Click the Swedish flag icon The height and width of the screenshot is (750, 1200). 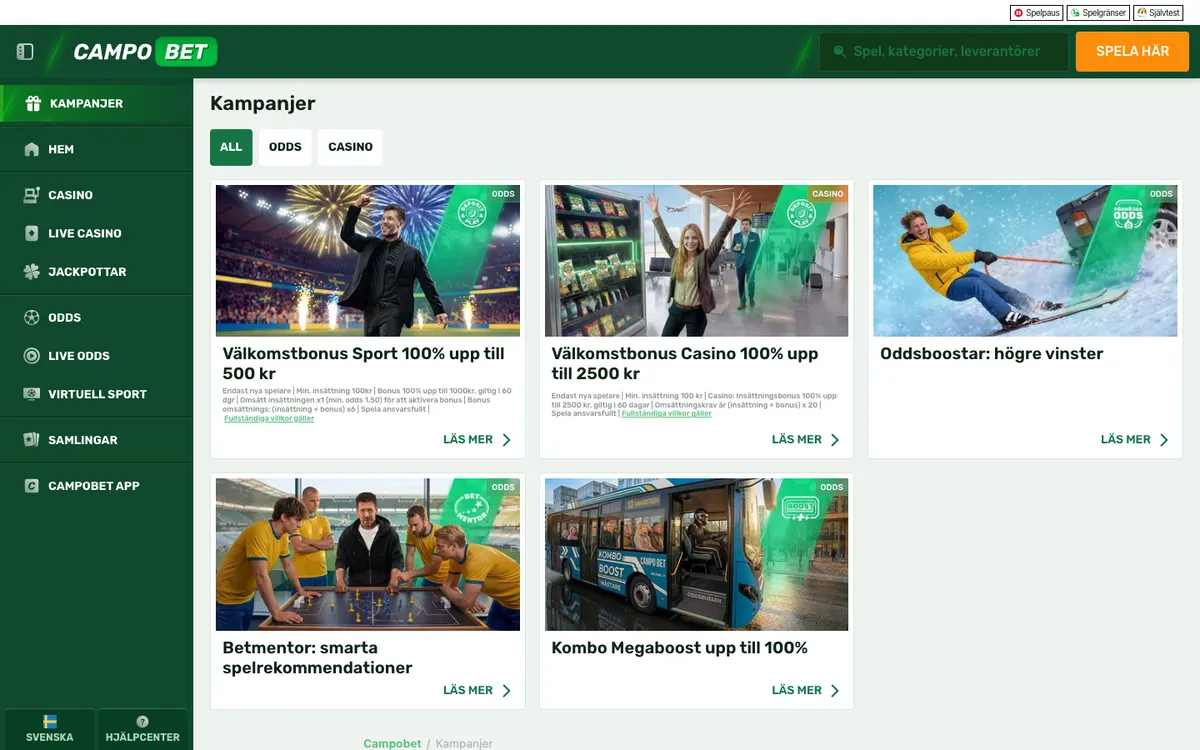point(50,721)
